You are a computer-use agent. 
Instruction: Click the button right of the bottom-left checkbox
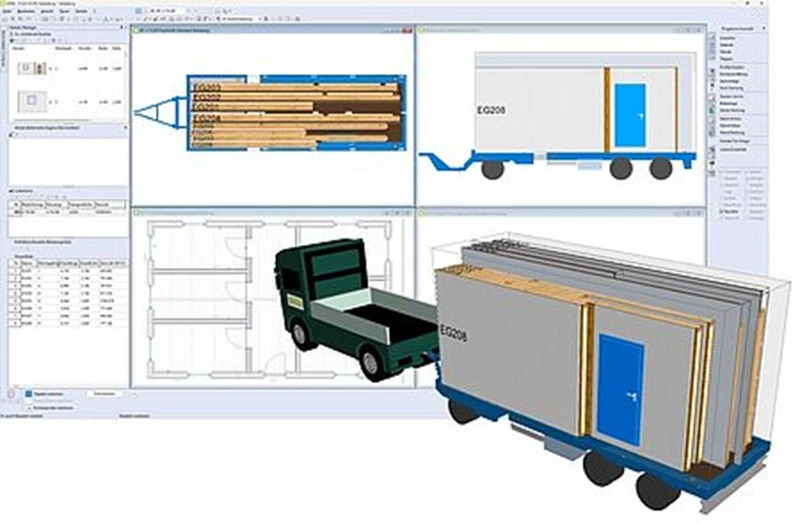pyautogui.click(x=105, y=394)
